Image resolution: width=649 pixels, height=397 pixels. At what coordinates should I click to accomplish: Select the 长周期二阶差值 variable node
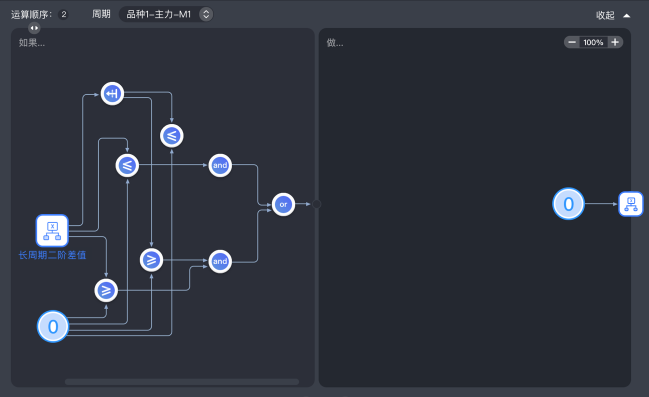click(52, 231)
